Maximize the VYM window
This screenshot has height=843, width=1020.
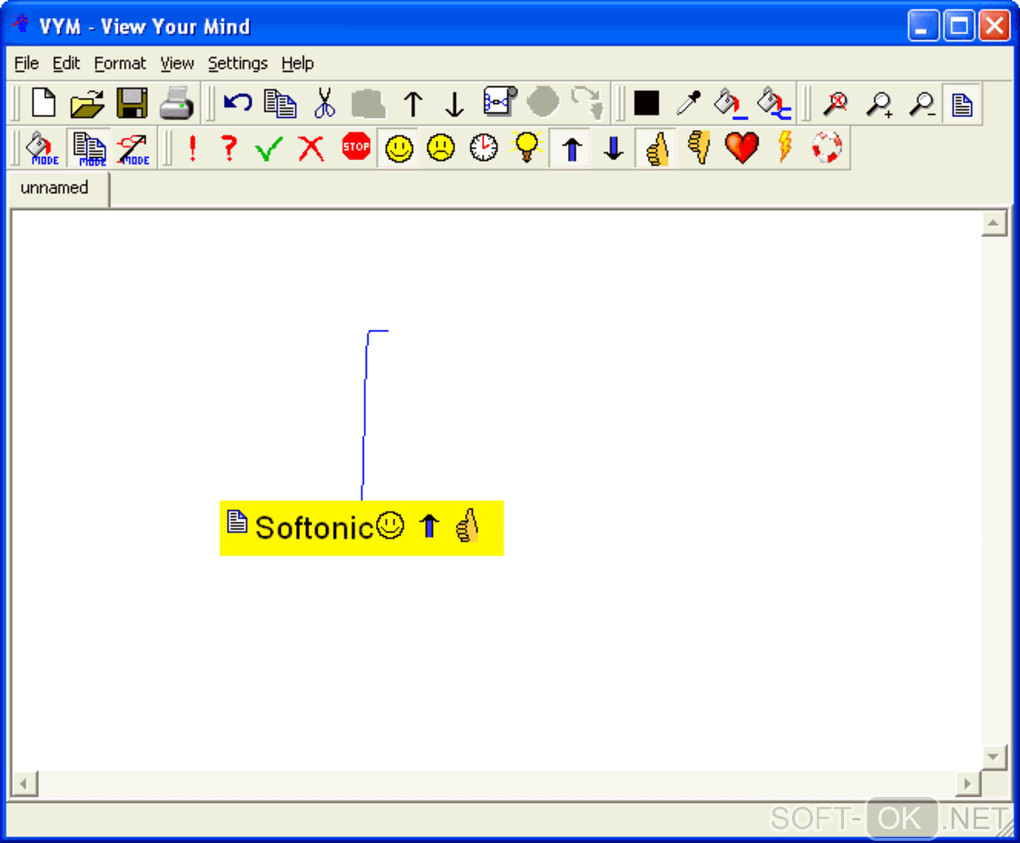[x=959, y=26]
